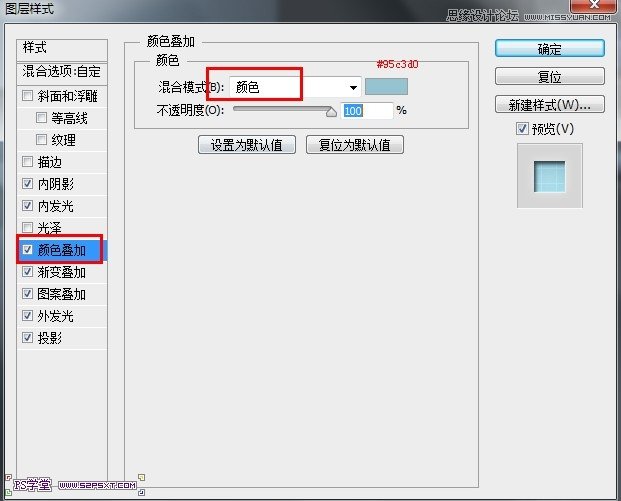Select 混合选项:自定 entry
This screenshot has width=621, height=501.
(62, 72)
